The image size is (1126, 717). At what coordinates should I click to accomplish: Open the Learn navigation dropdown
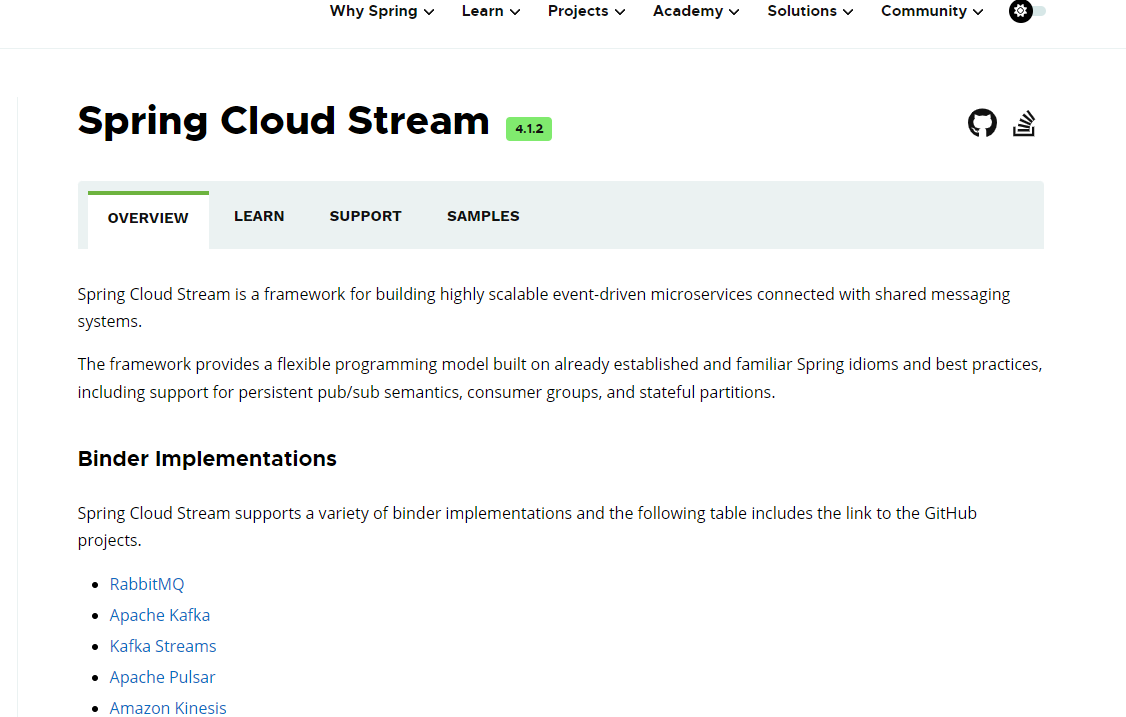(x=490, y=11)
